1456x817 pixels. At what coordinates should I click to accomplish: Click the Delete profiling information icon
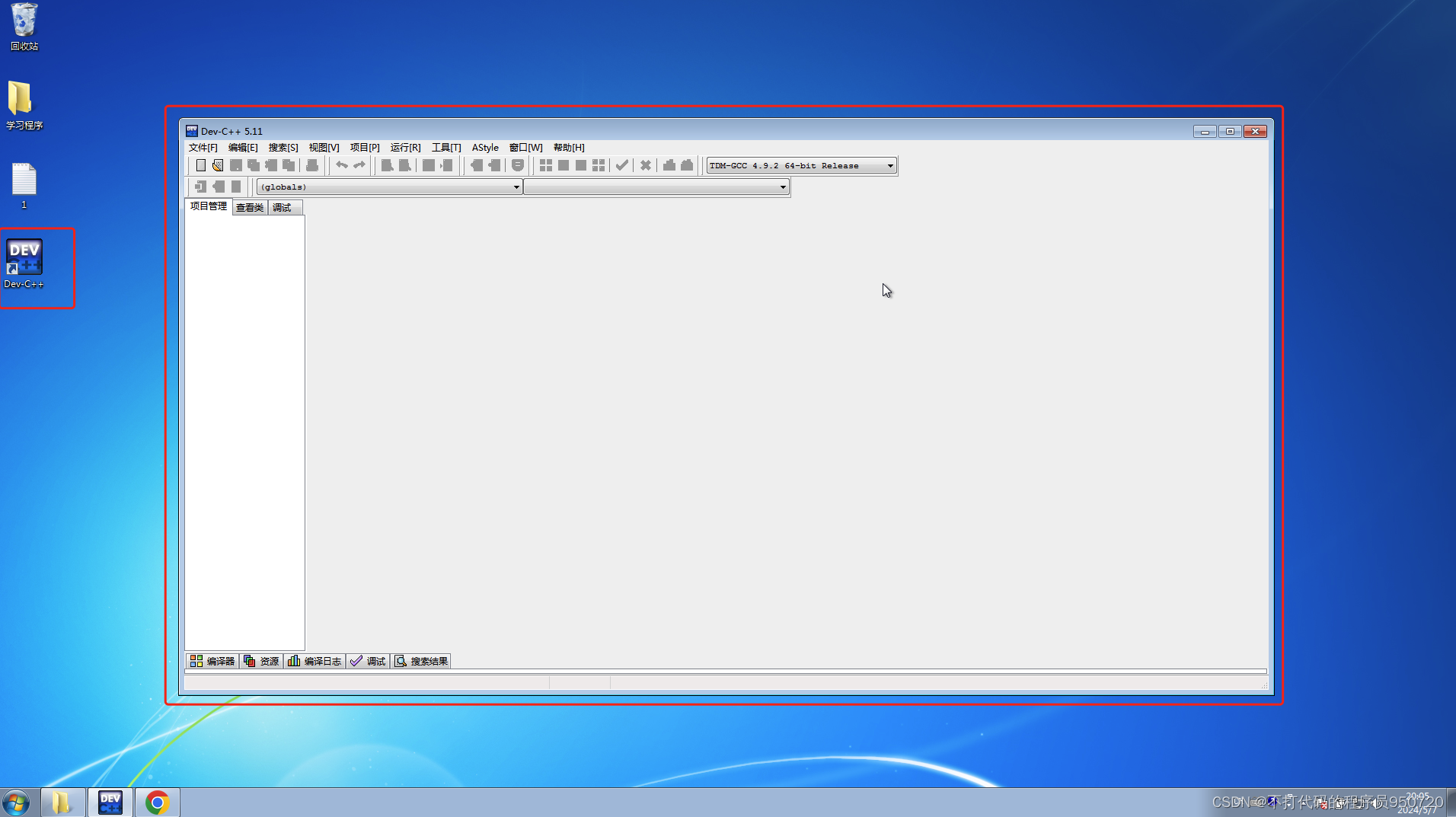[x=687, y=165]
